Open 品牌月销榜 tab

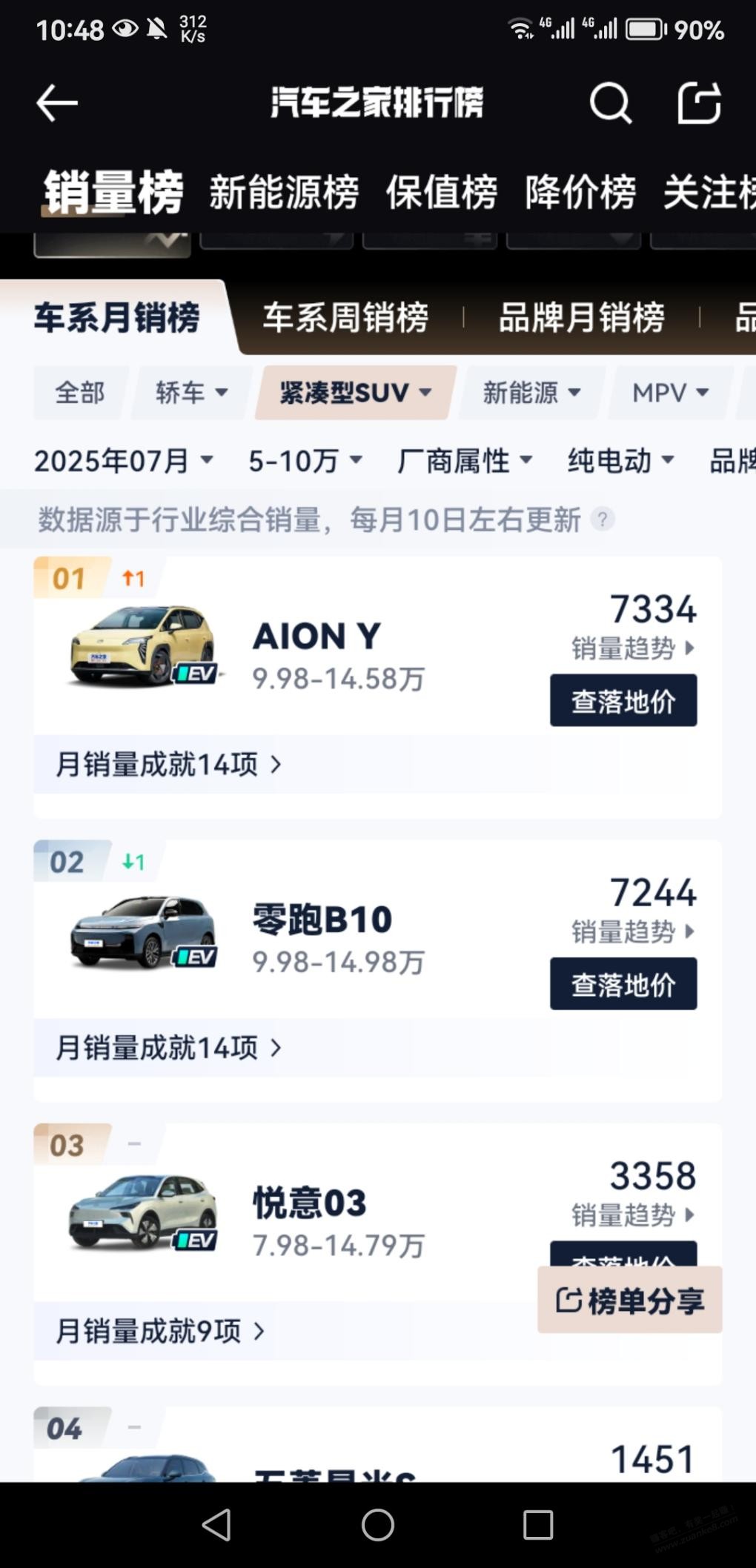[581, 317]
